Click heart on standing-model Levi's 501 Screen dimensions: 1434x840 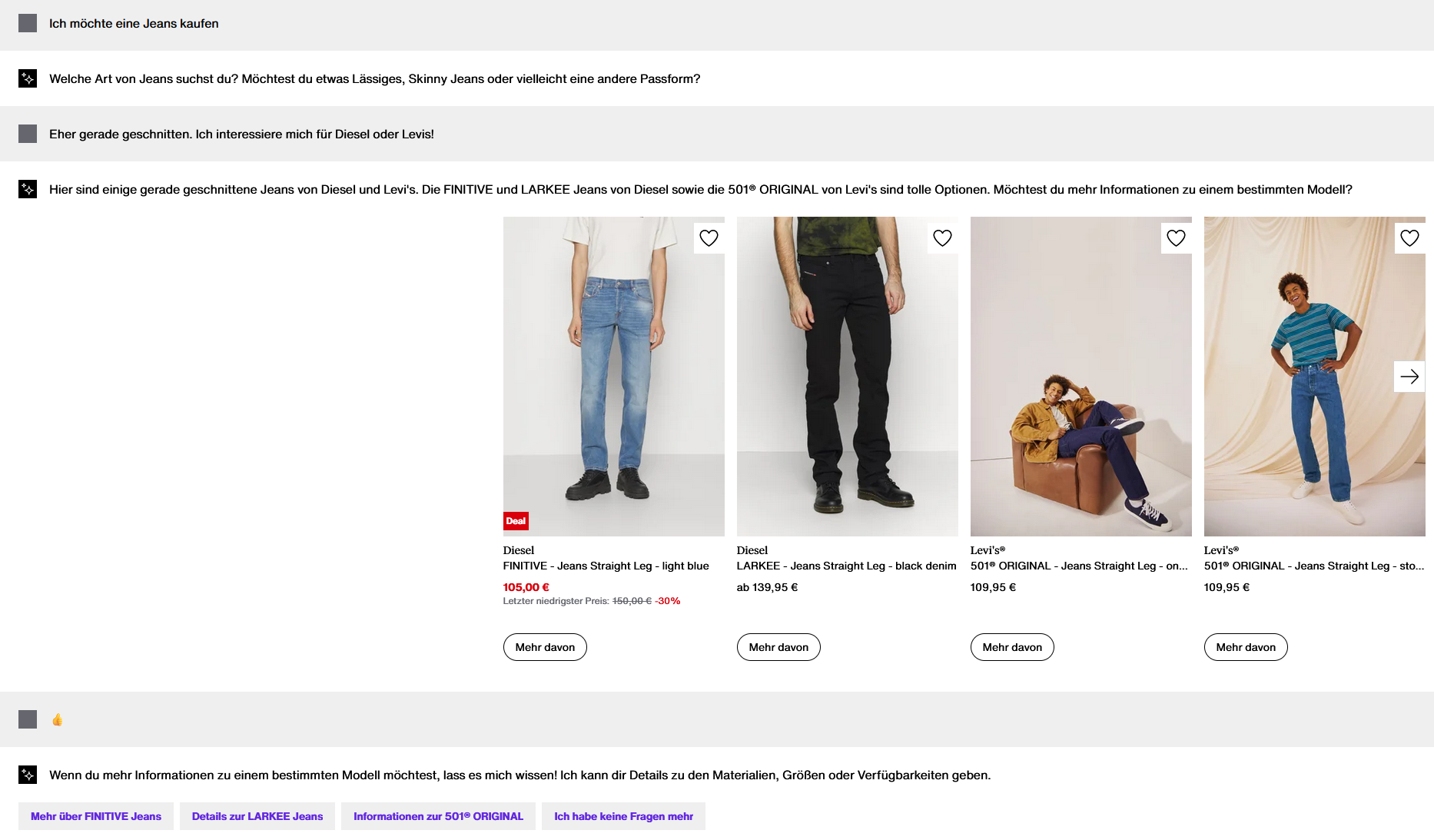click(1409, 238)
